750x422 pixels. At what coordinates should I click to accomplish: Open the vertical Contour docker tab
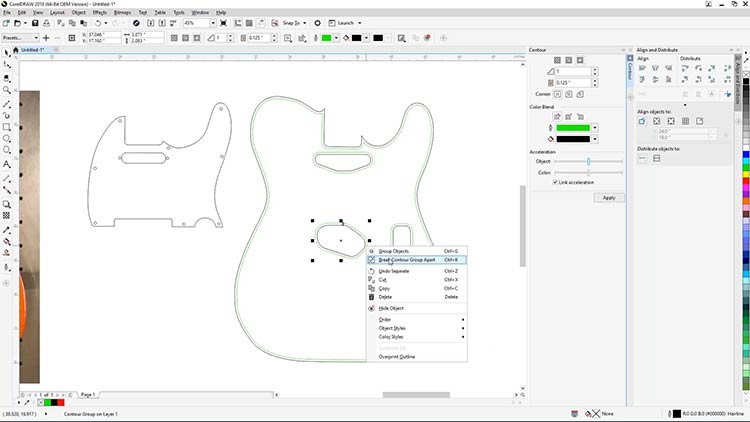tap(630, 70)
